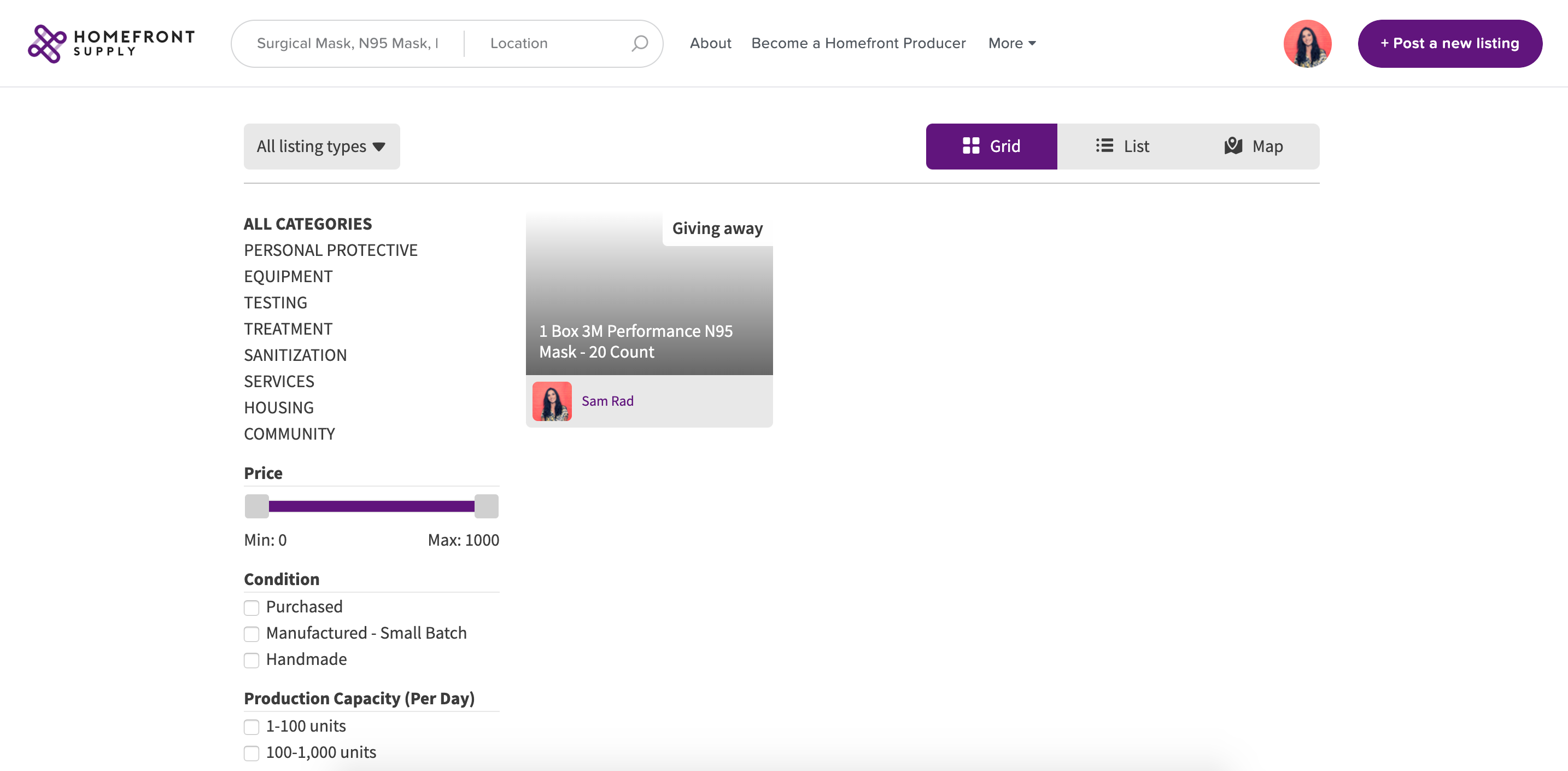Viewport: 1568px width, 771px height.
Task: Open the All listing types dropdown
Action: 321,147
